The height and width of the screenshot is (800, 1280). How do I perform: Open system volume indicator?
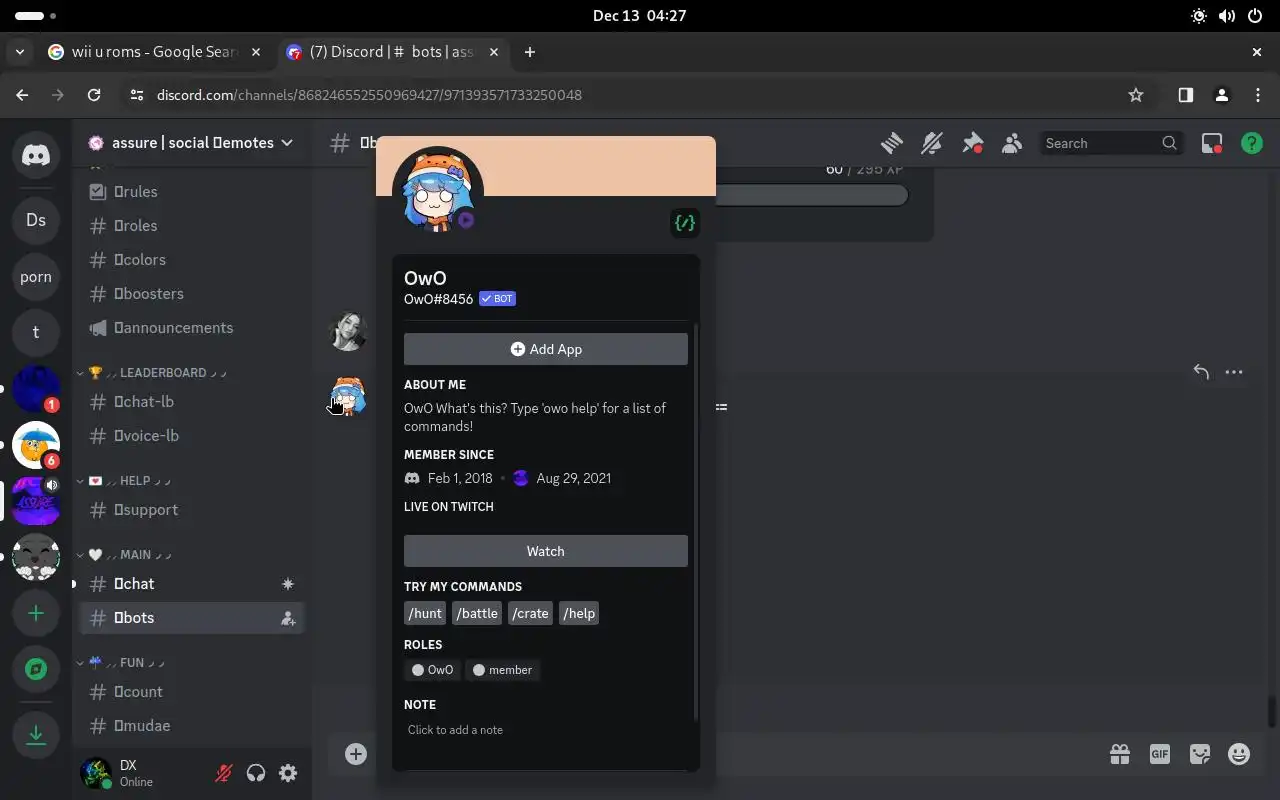[x=1227, y=16]
